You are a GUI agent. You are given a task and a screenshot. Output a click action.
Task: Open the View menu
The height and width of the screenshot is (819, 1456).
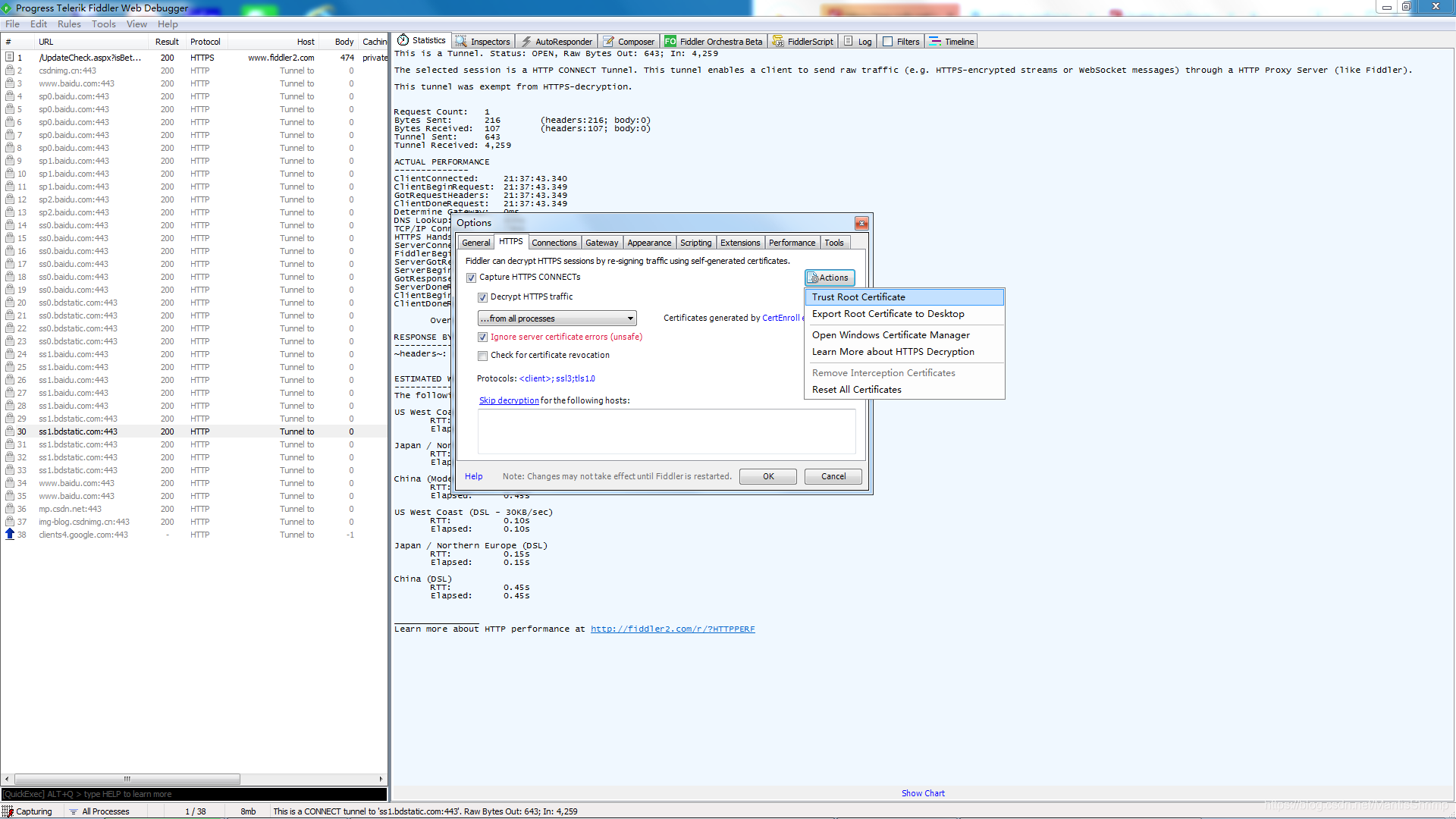[136, 24]
